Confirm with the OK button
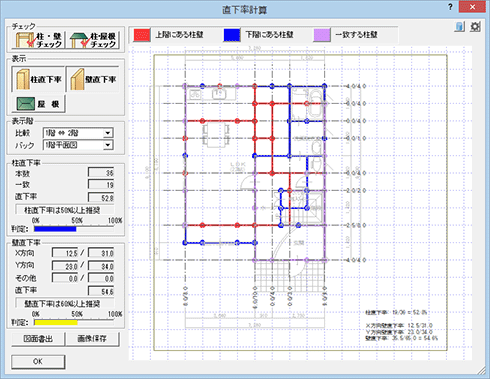The width and height of the screenshot is (490, 379). (x=38, y=361)
